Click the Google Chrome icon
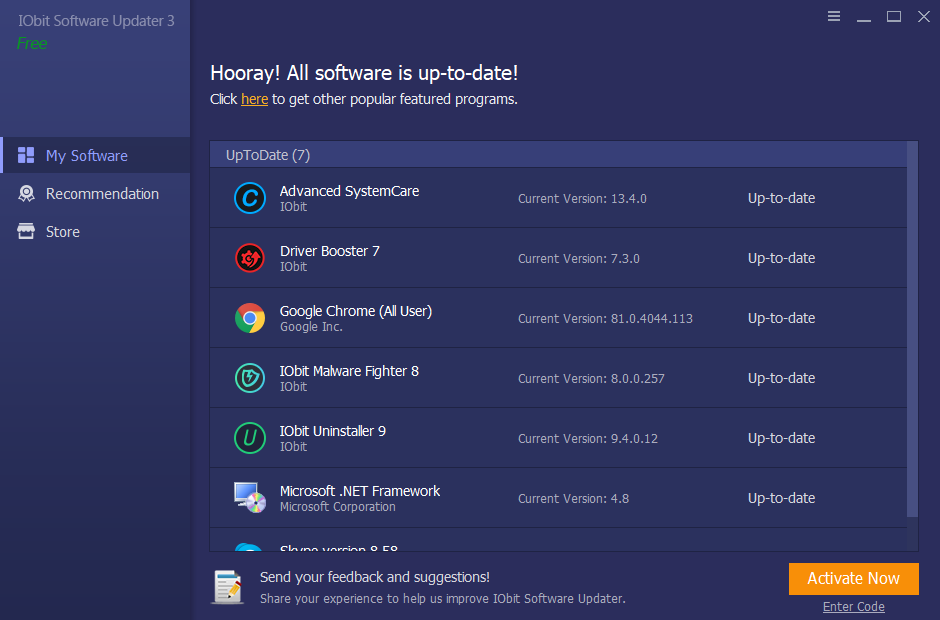 [249, 318]
